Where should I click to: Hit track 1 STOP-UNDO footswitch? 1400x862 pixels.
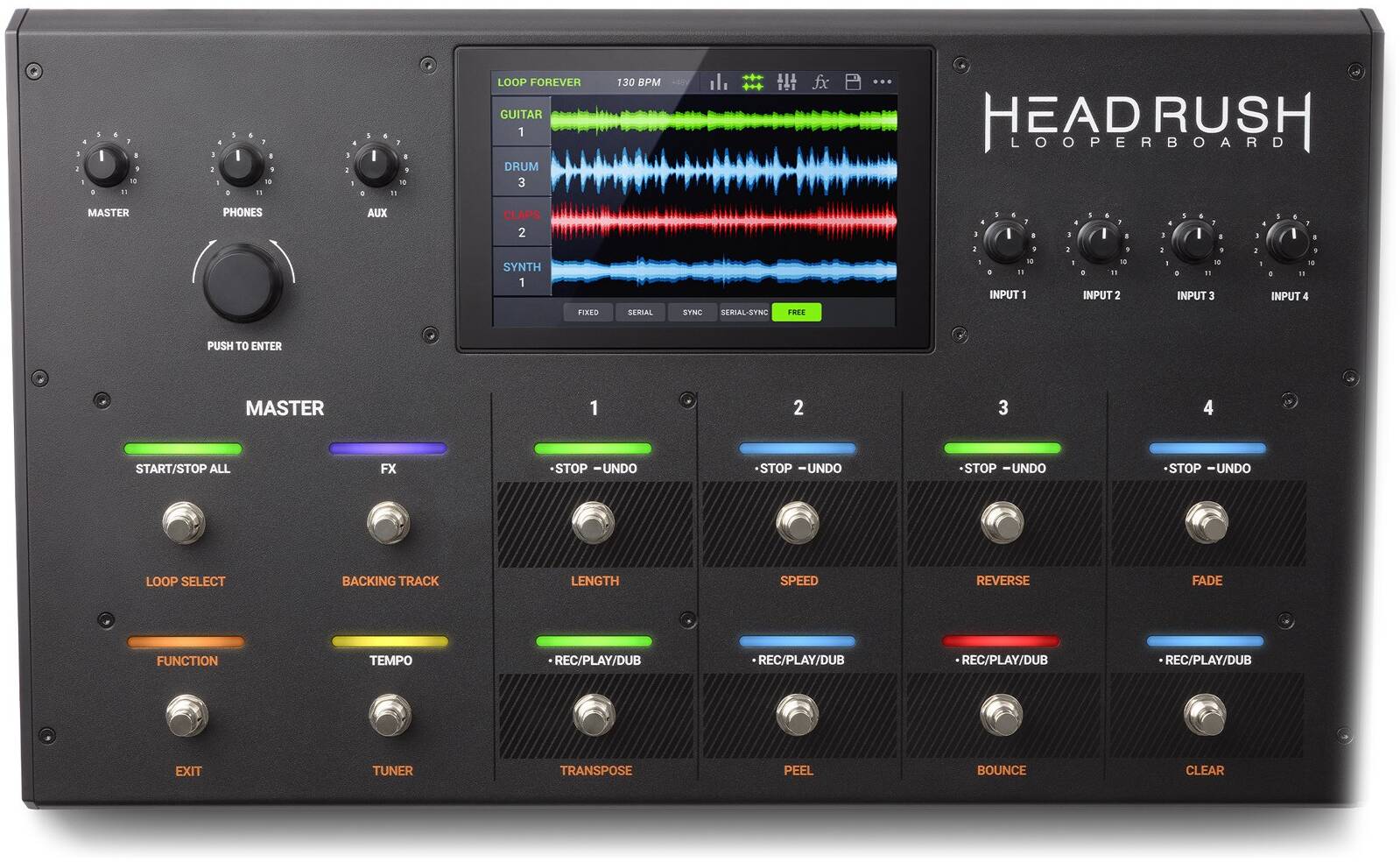[593, 522]
